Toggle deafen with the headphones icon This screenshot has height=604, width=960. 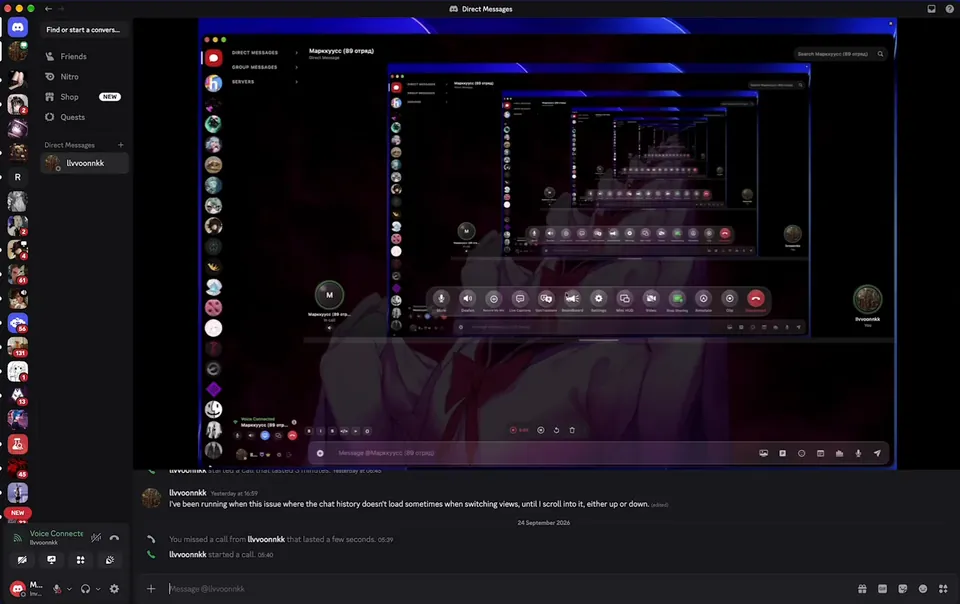click(x=85, y=589)
